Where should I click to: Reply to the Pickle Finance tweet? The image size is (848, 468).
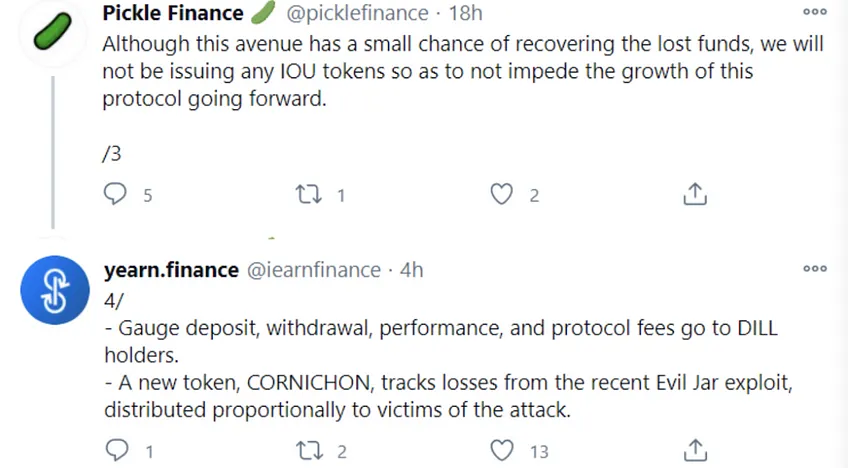[115, 194]
